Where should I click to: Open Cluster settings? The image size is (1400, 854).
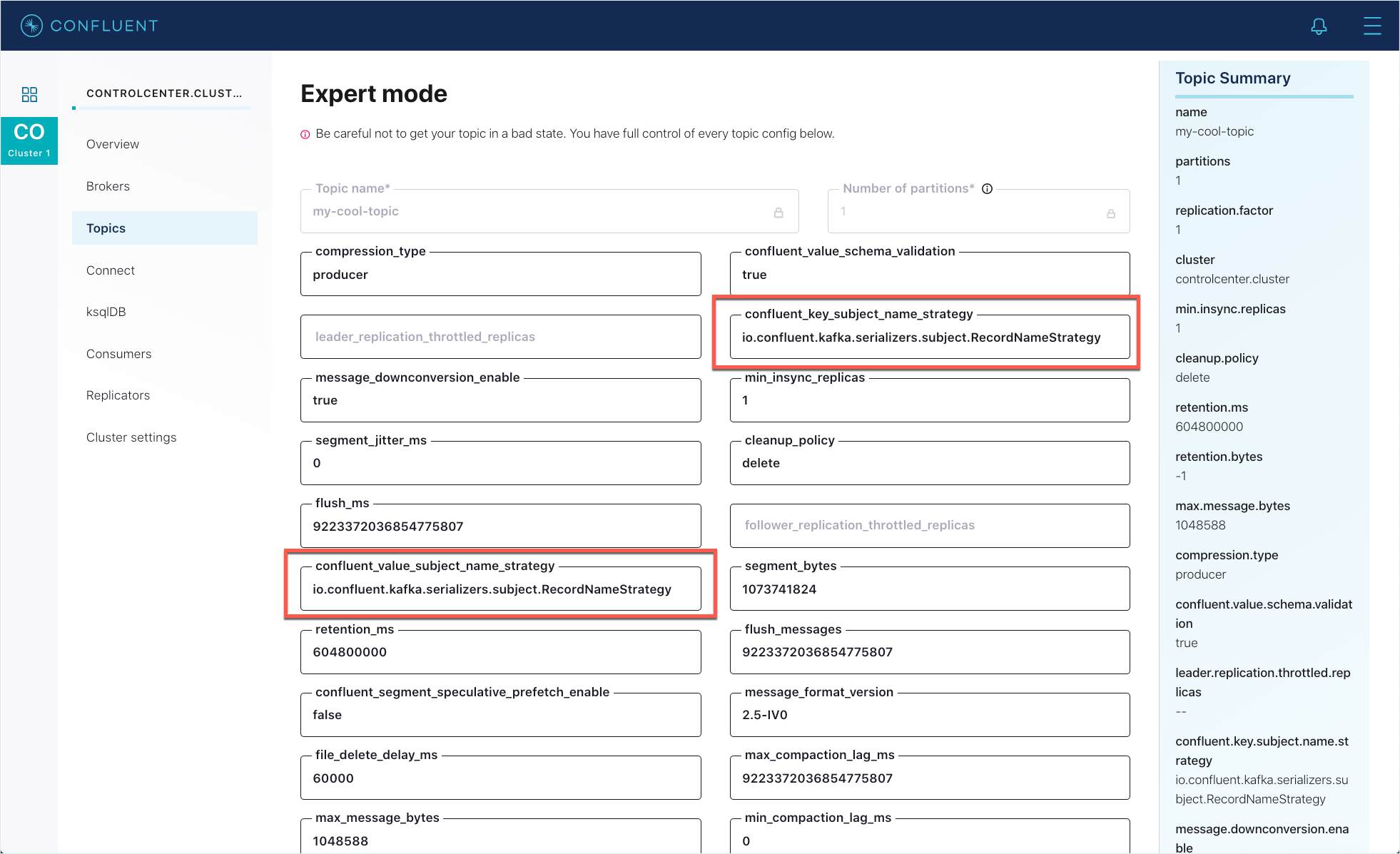click(x=131, y=437)
